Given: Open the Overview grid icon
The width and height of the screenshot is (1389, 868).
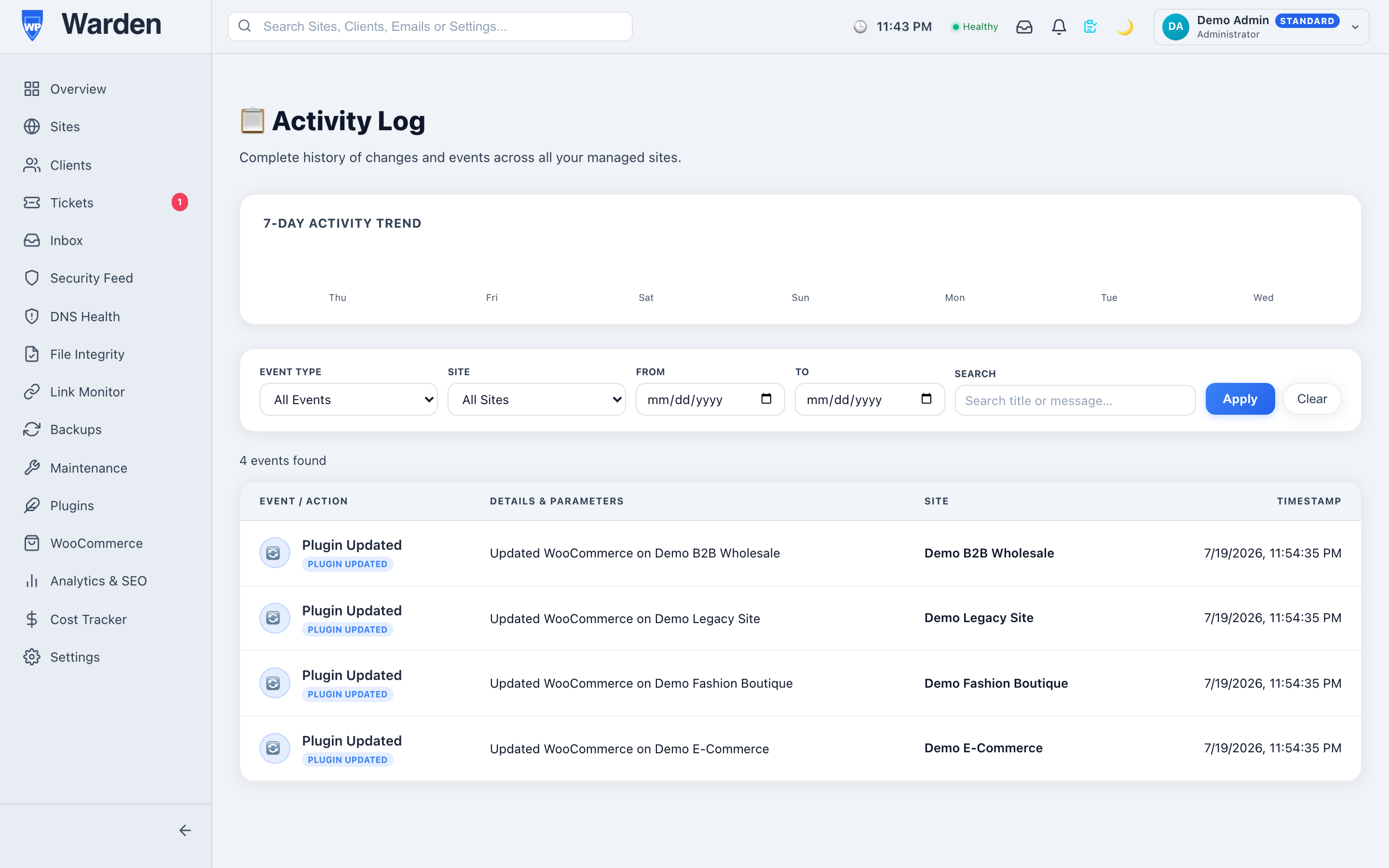Looking at the screenshot, I should point(31,89).
